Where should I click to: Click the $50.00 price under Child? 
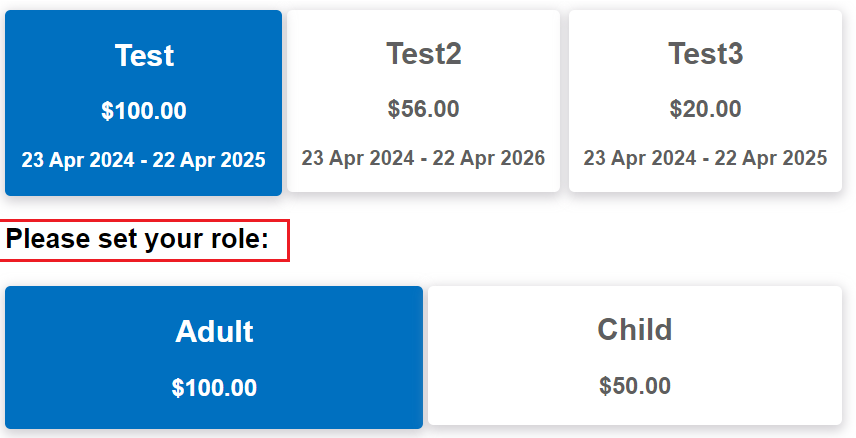635,386
